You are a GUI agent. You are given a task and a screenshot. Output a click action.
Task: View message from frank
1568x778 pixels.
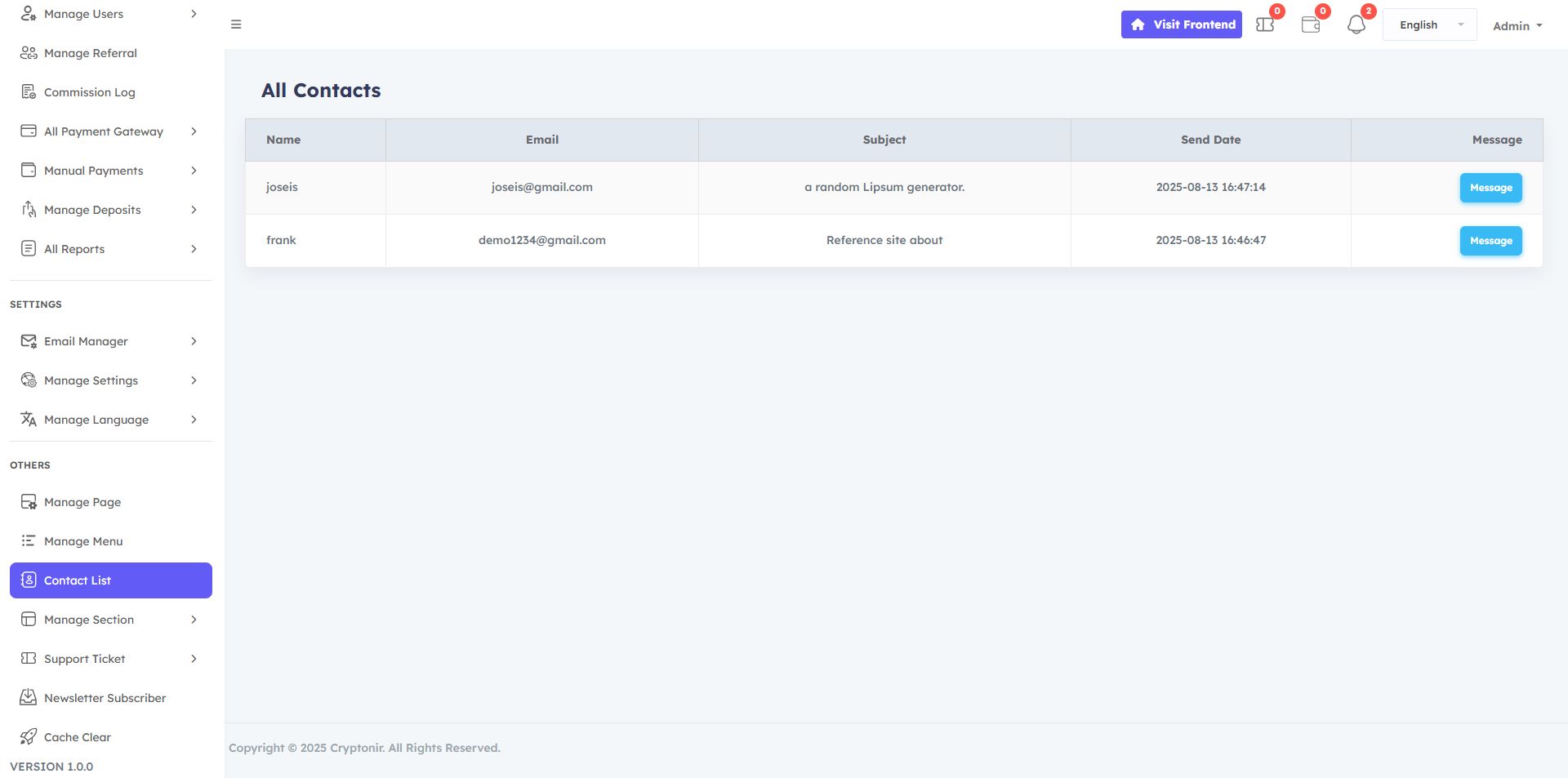point(1490,241)
